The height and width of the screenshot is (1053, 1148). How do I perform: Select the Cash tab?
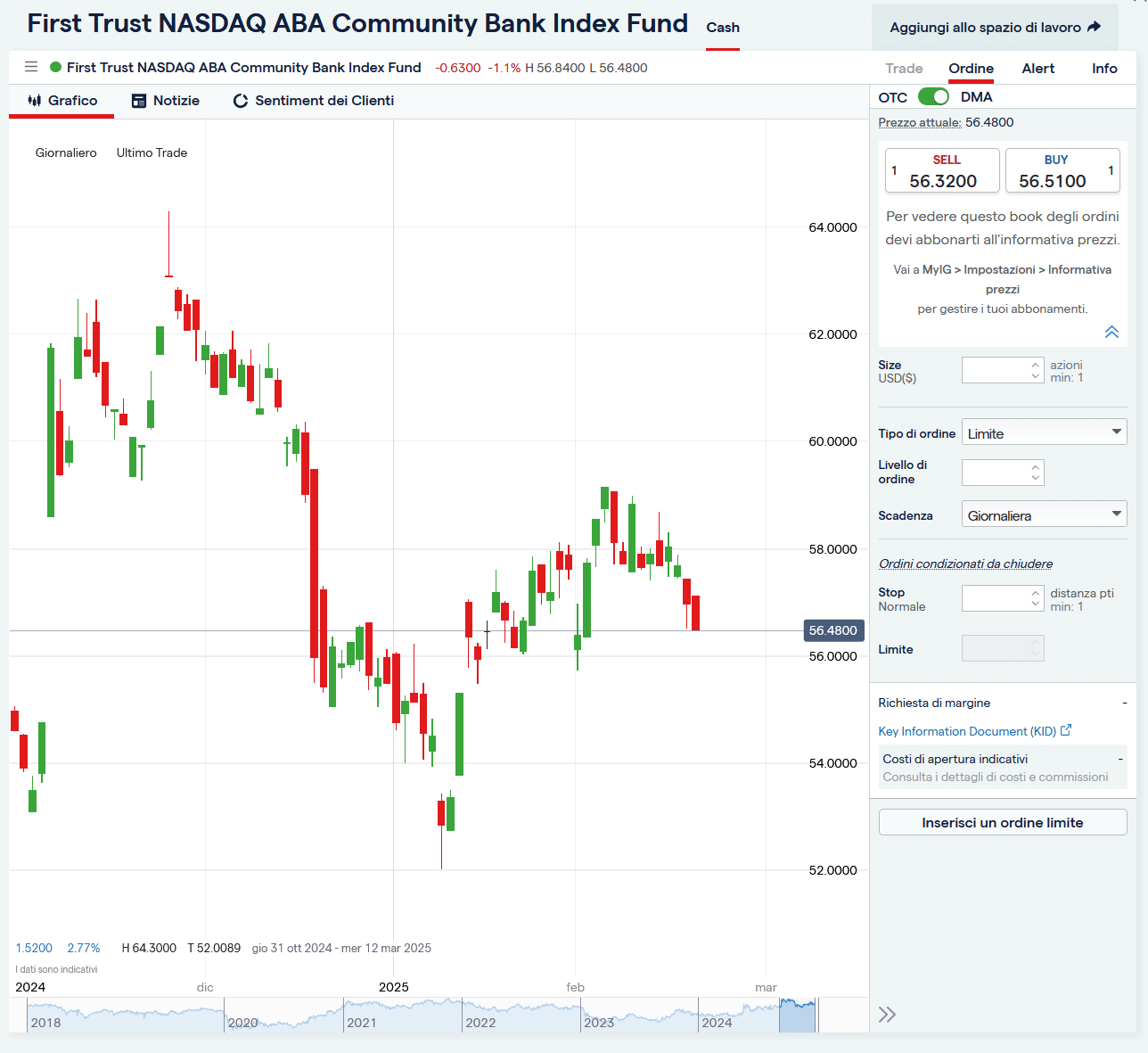723,28
